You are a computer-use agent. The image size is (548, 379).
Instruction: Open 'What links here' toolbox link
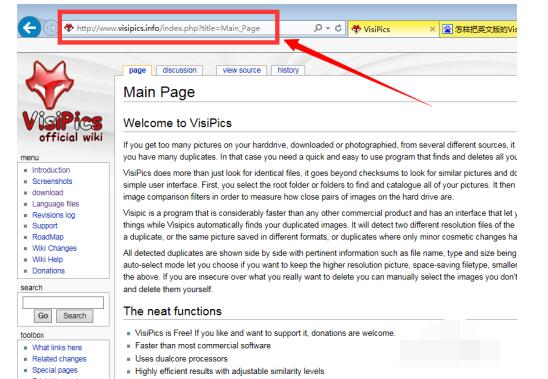click(57, 348)
